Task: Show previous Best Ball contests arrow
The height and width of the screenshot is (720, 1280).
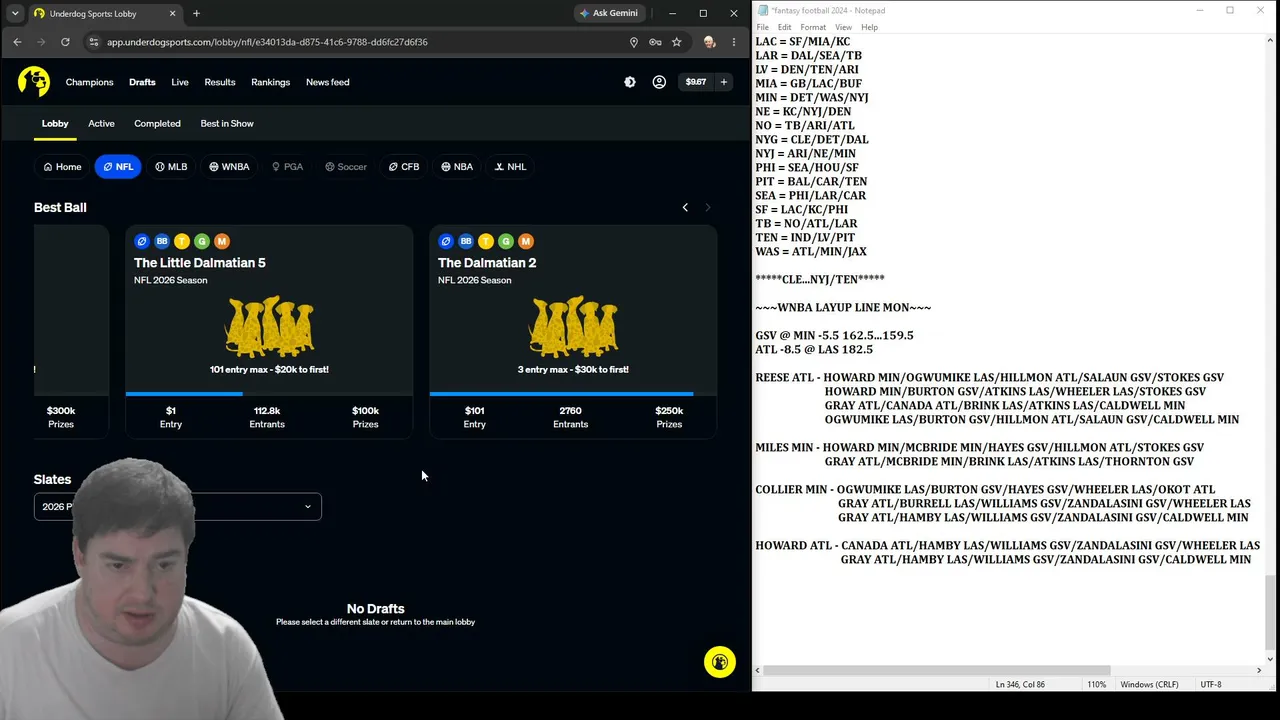Action: (x=685, y=207)
